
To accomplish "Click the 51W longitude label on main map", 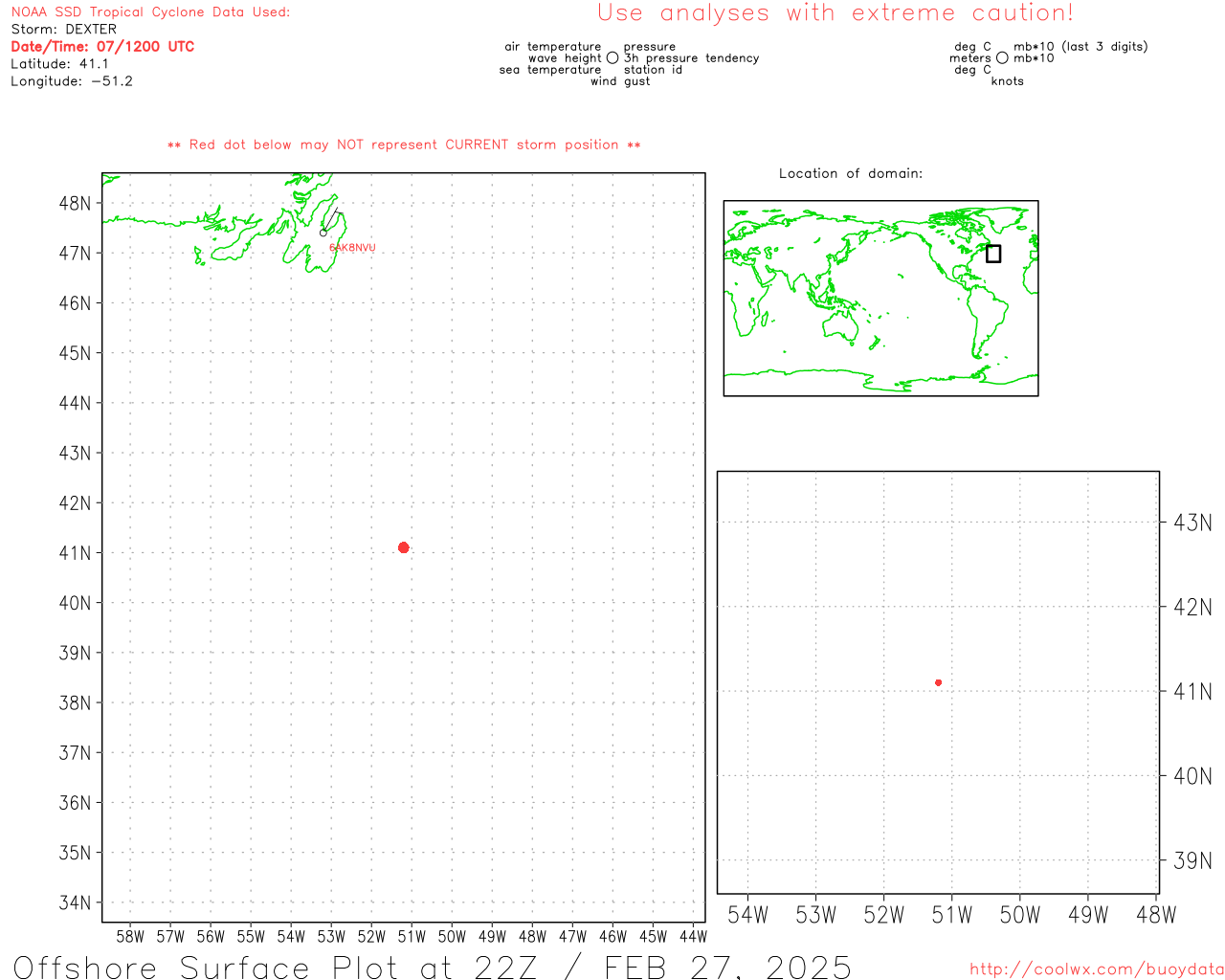I will click(412, 936).
